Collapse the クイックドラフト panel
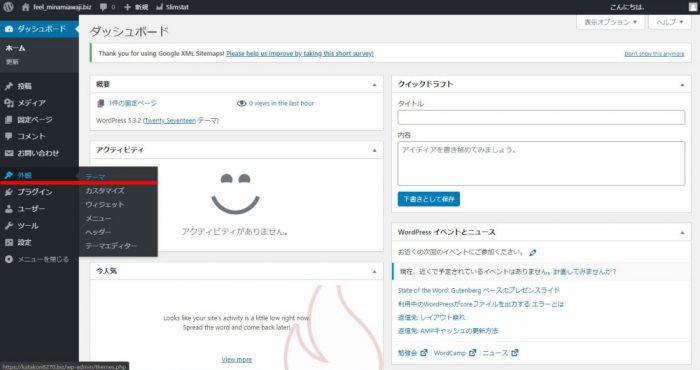700x370 pixels. [682, 85]
